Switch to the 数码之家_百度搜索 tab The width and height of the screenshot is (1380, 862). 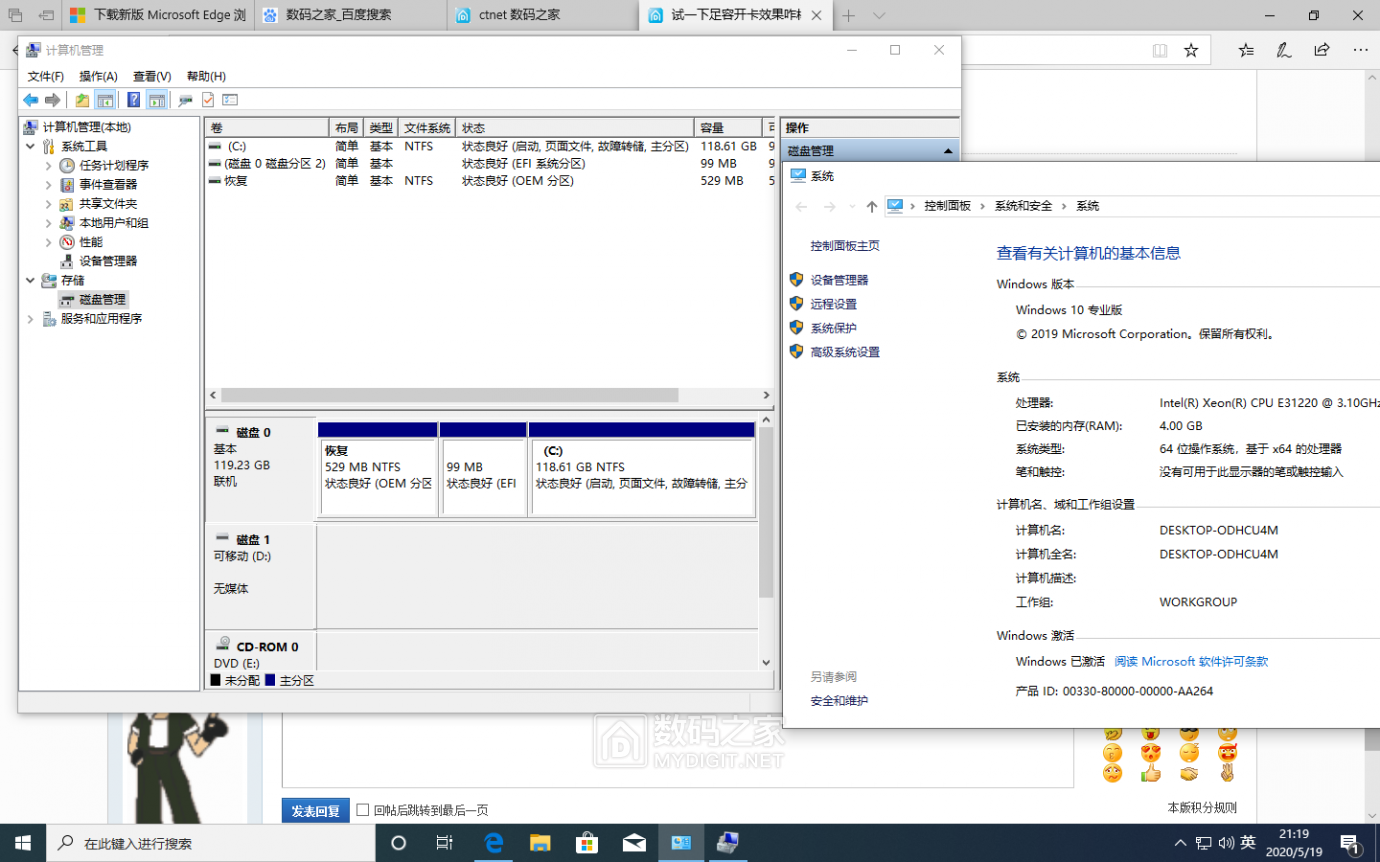351,15
